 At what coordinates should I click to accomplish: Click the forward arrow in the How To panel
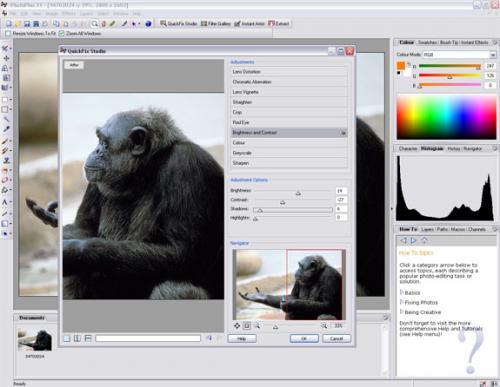point(414,240)
